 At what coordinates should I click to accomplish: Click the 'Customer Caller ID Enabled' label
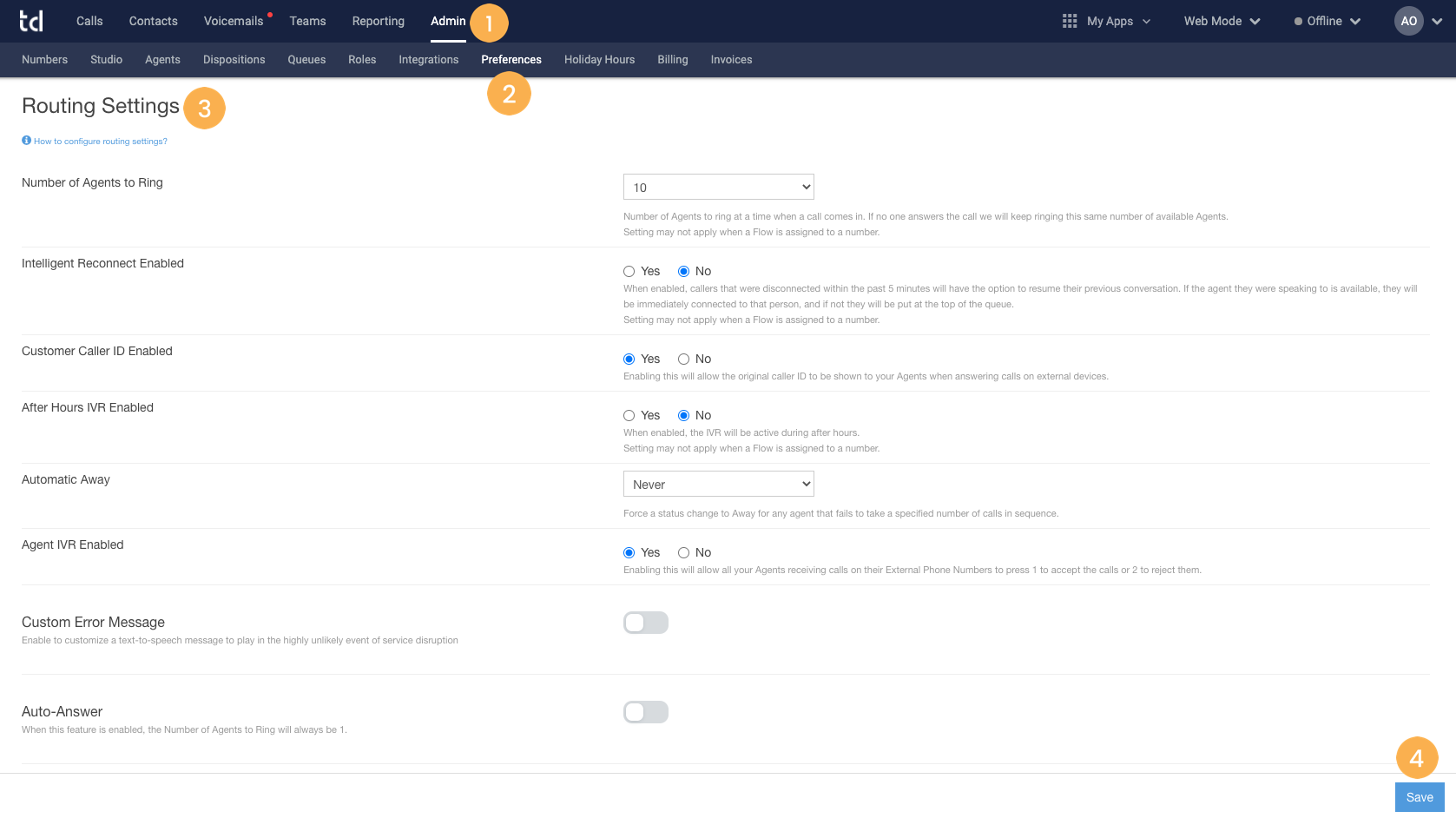97,351
